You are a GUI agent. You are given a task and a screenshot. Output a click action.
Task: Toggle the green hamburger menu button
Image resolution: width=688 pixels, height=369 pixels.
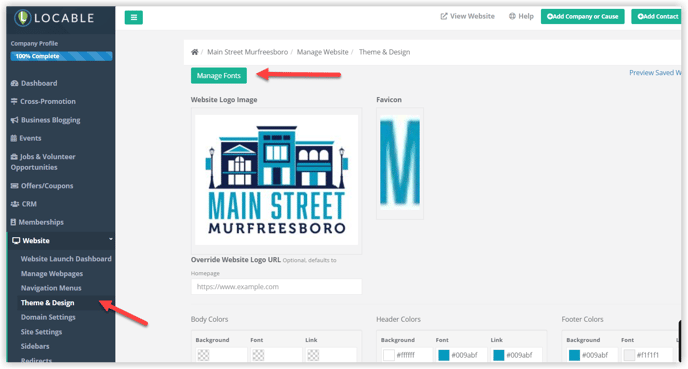(134, 18)
